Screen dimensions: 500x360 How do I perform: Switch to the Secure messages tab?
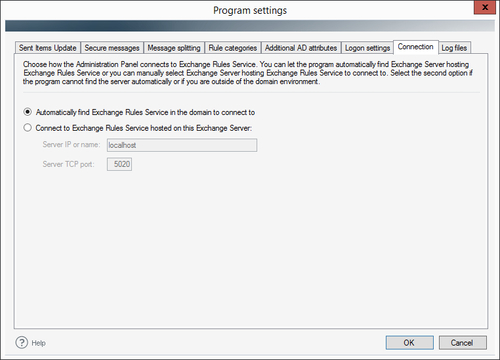112,48
